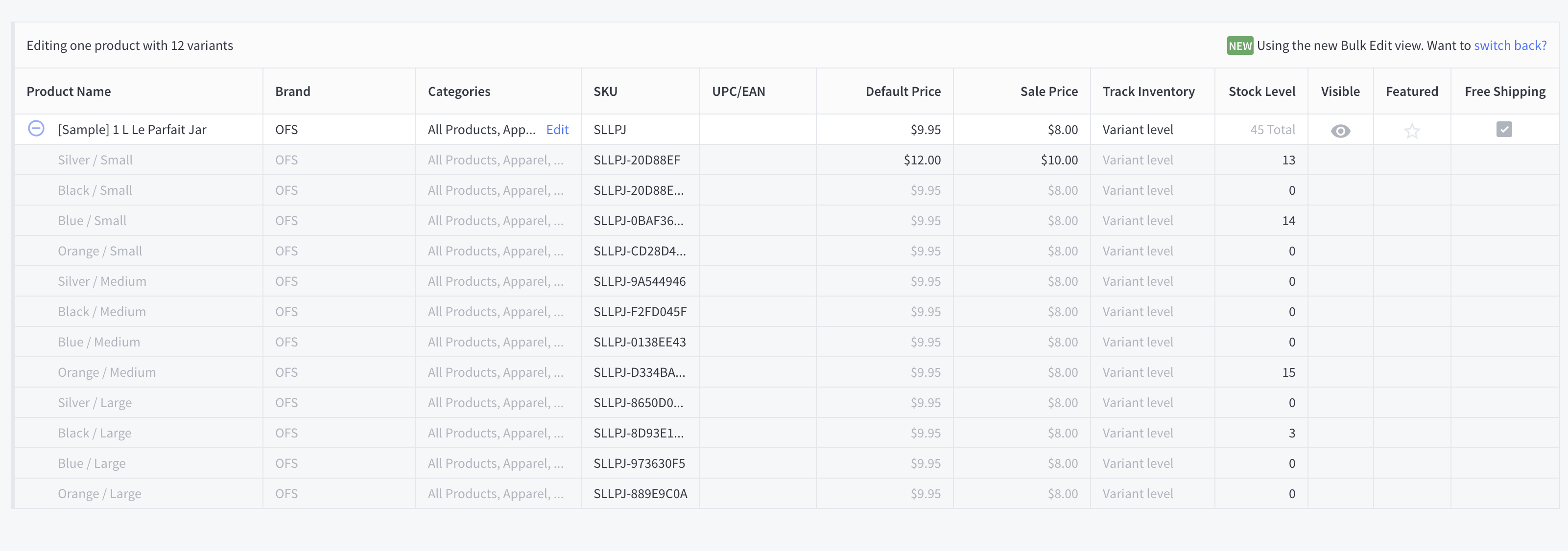Edit the Silver / Small default price $12.00

click(x=922, y=160)
